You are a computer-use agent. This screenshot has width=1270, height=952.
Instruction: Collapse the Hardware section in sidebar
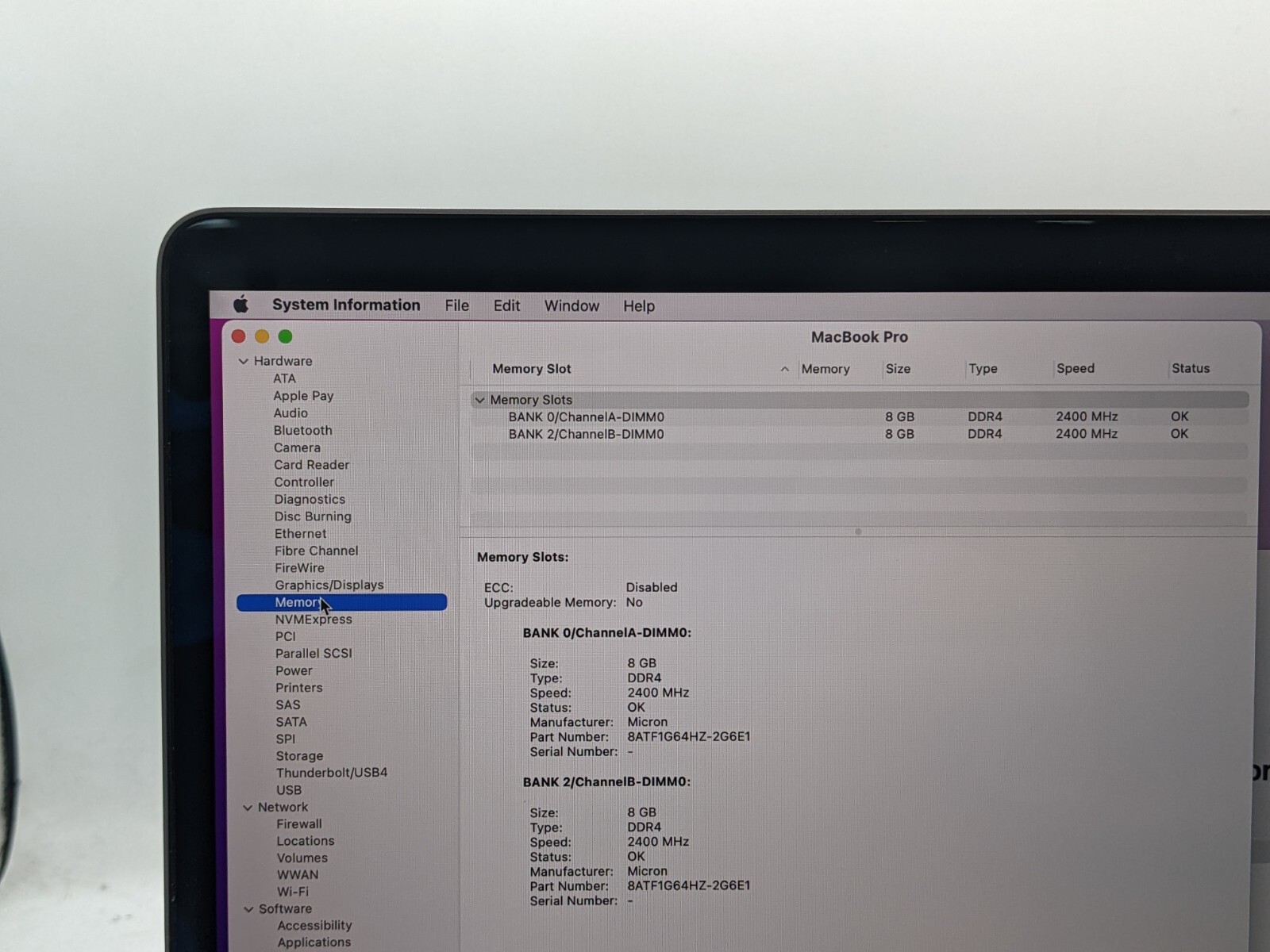(244, 361)
